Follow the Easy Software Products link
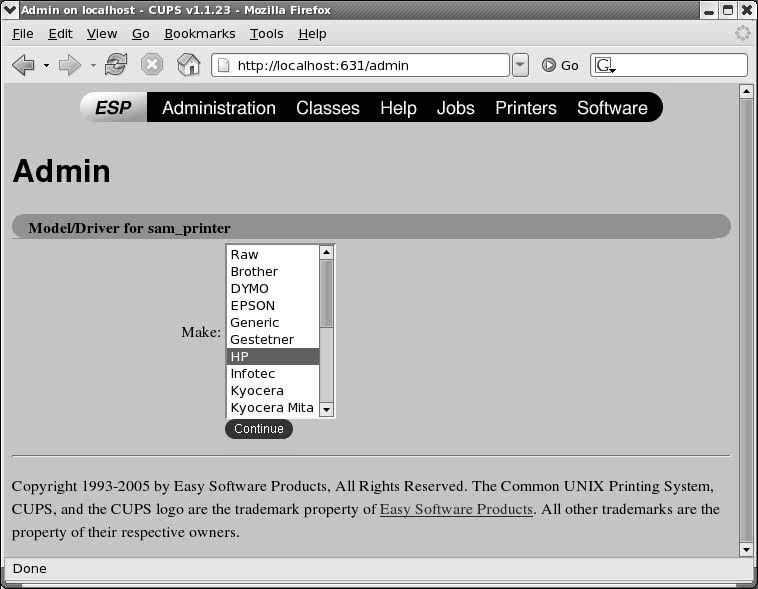758x589 pixels. 456,509
